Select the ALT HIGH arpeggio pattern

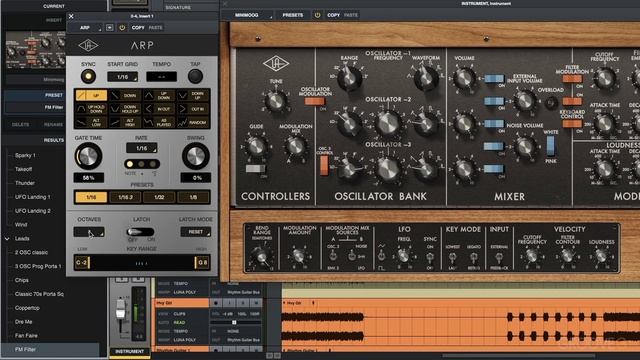tap(125, 122)
